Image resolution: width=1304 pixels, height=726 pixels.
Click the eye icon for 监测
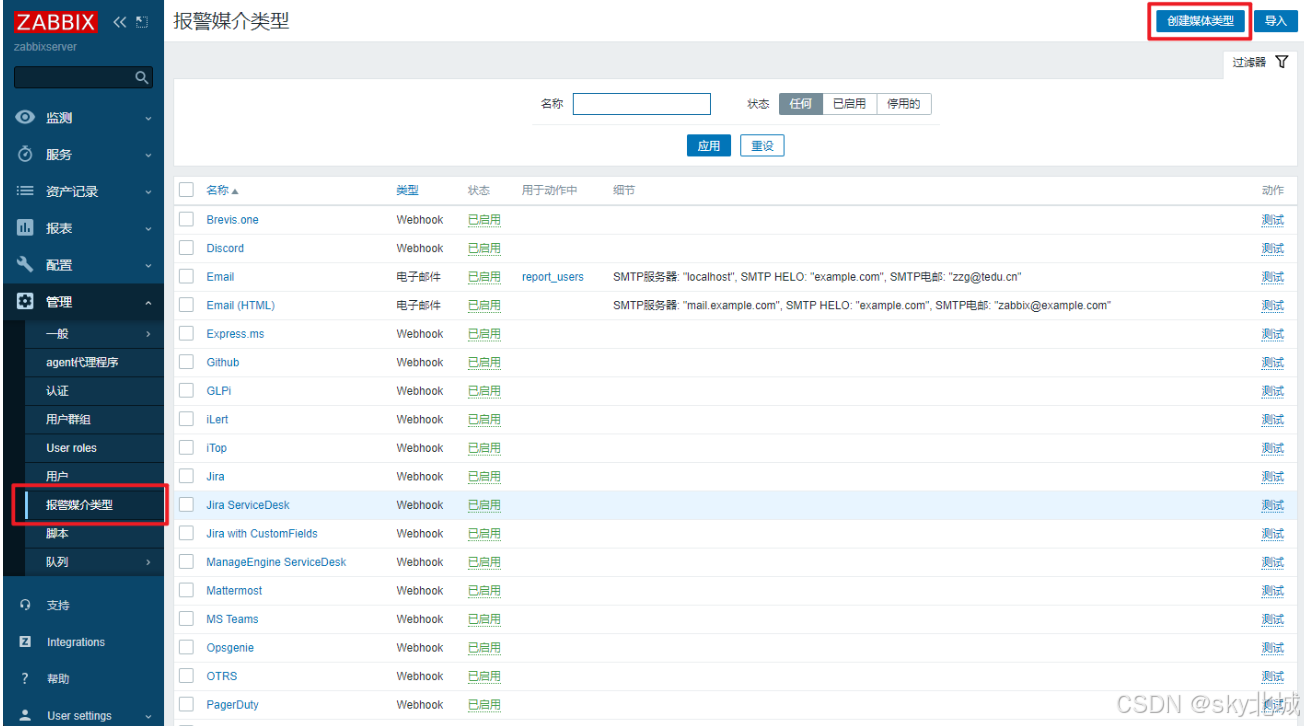tap(25, 117)
